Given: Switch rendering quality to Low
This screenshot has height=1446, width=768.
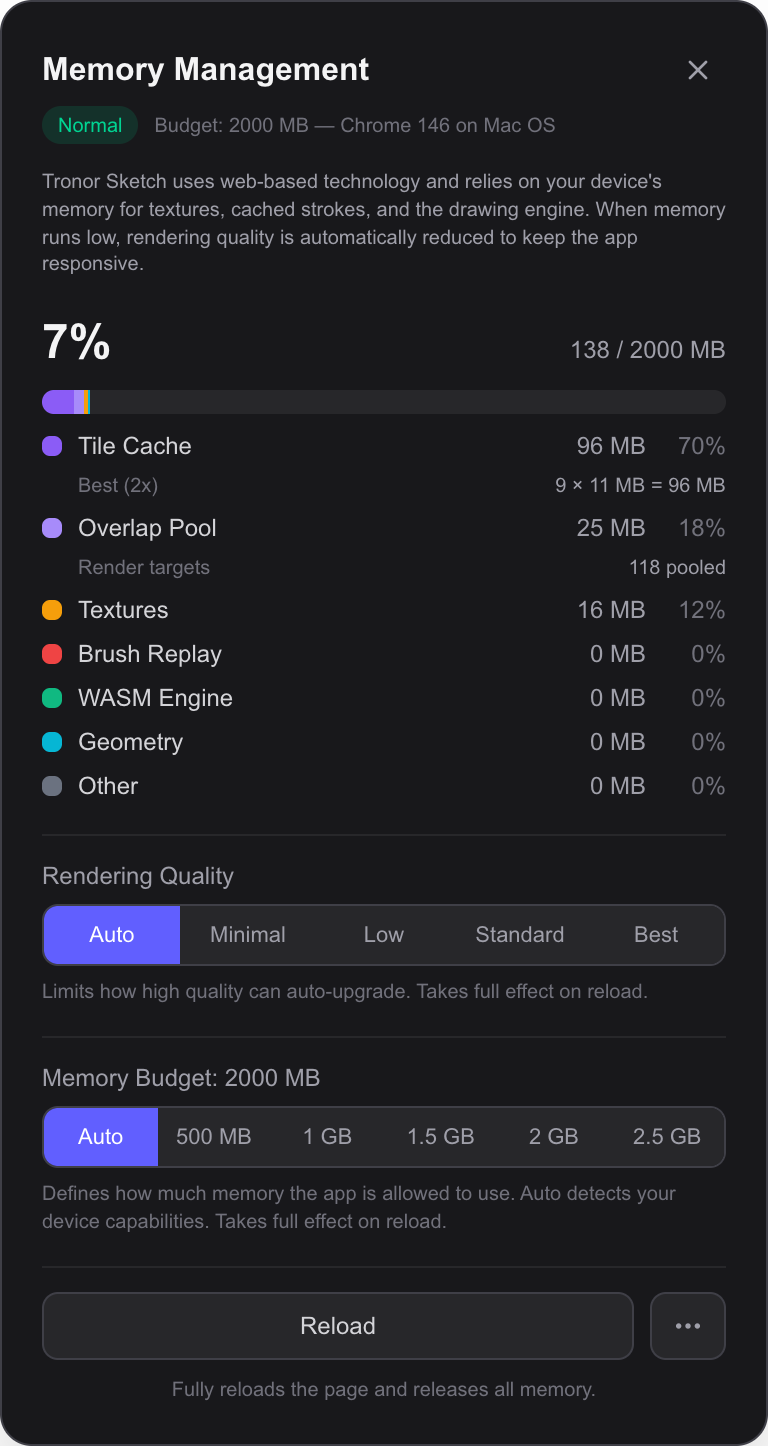Looking at the screenshot, I should tap(384, 934).
